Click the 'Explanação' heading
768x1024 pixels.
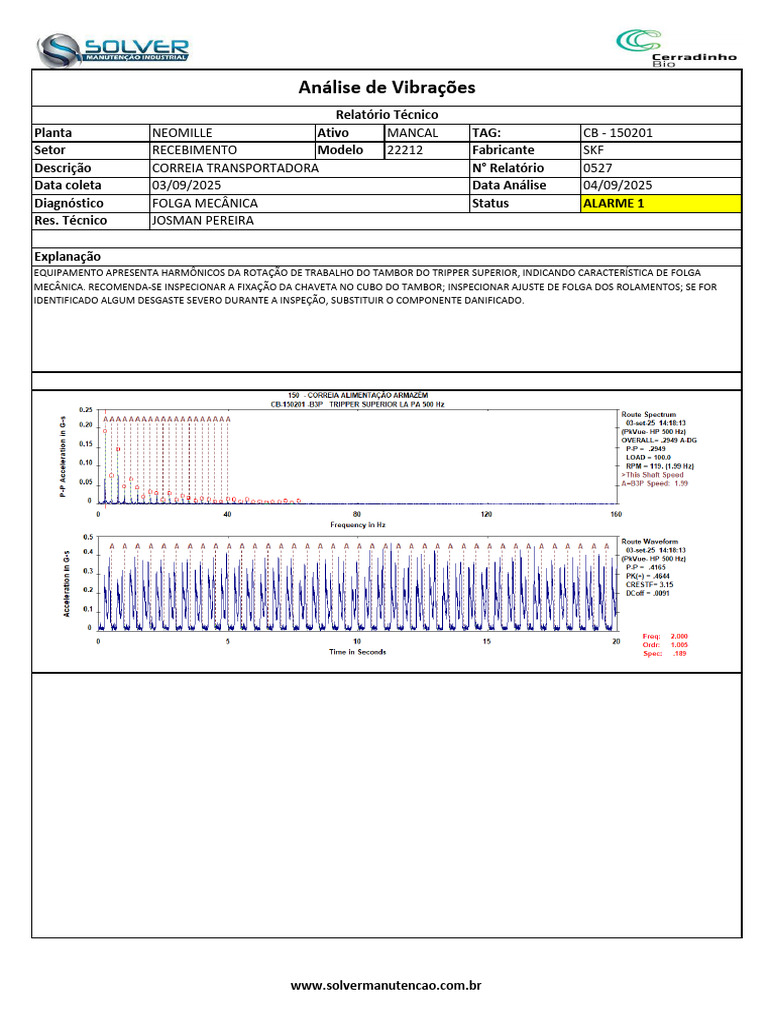(67, 257)
